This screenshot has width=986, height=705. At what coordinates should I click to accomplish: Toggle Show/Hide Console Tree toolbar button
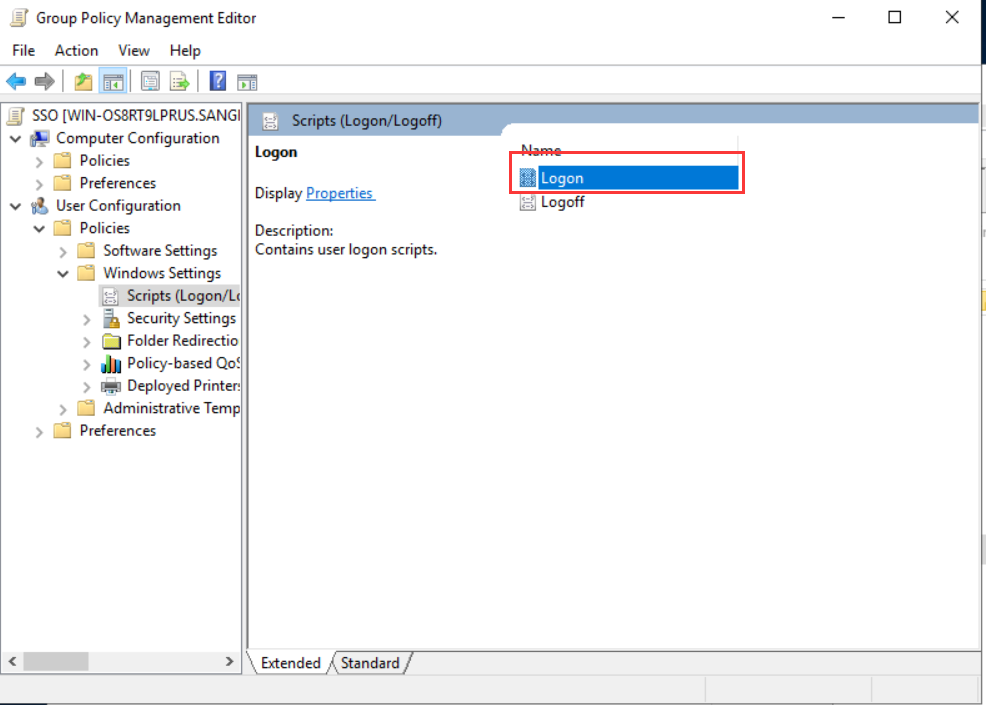click(113, 82)
